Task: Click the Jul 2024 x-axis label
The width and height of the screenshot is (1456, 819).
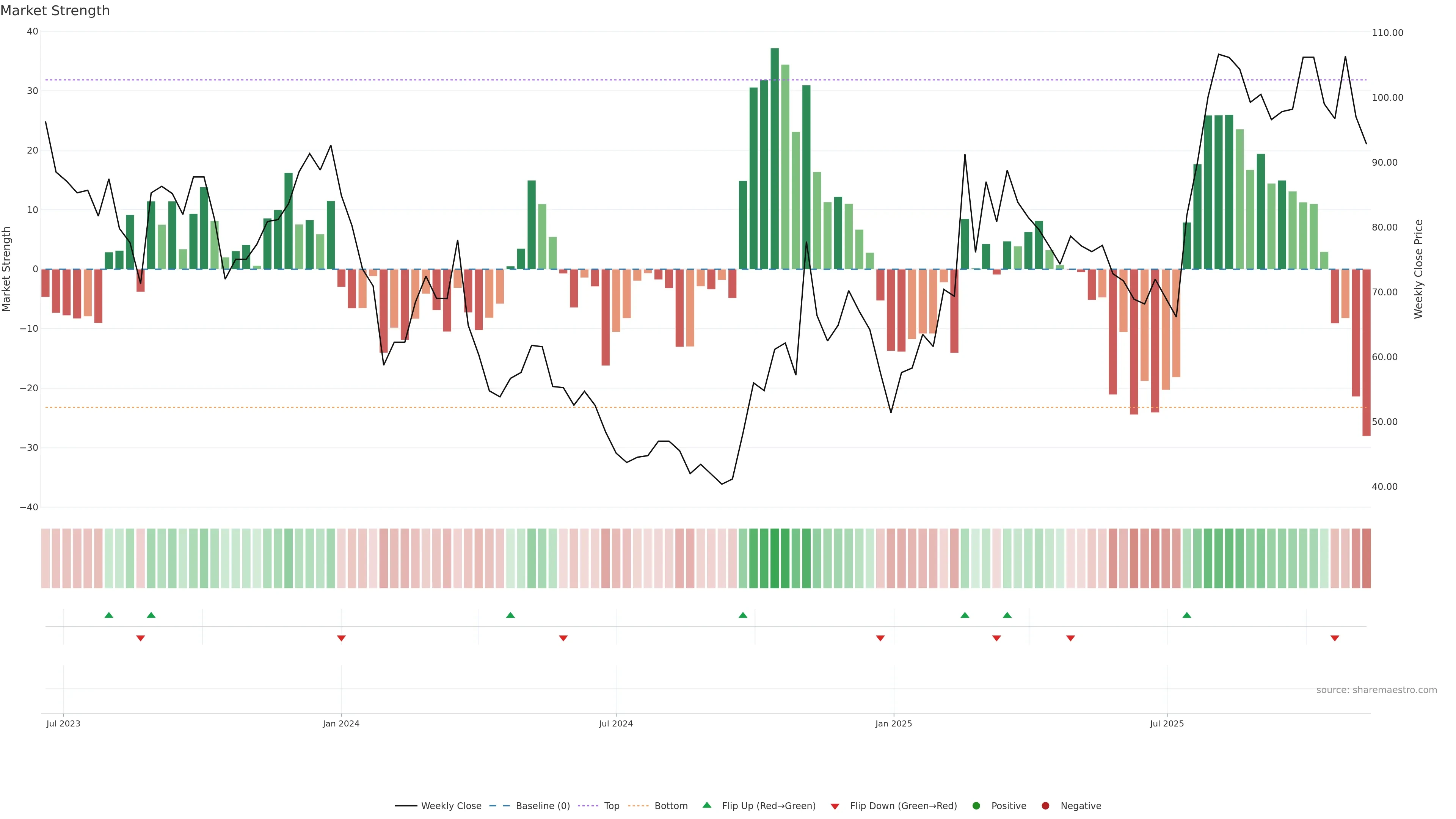Action: (615, 723)
